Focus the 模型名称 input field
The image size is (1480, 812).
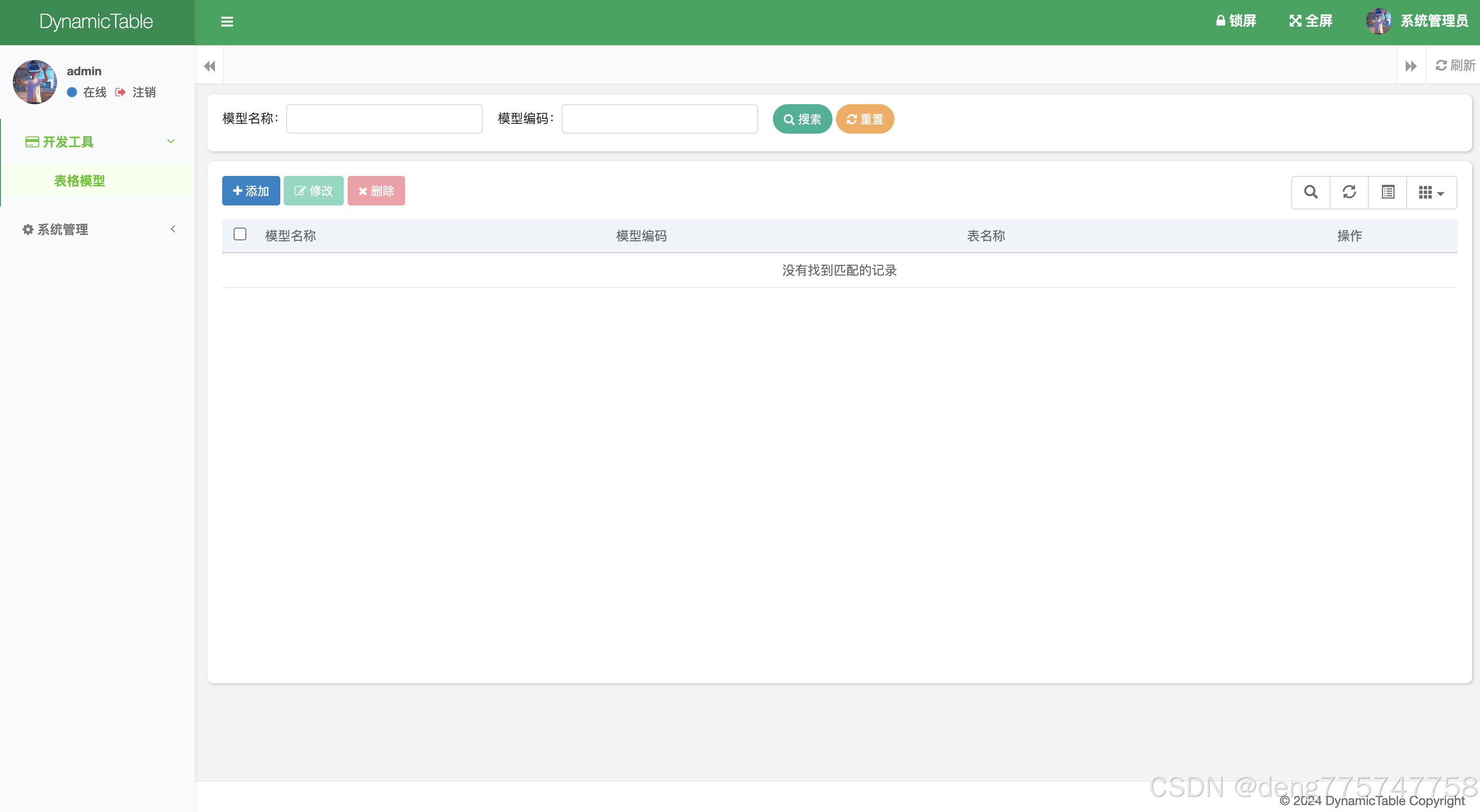pyautogui.click(x=384, y=119)
